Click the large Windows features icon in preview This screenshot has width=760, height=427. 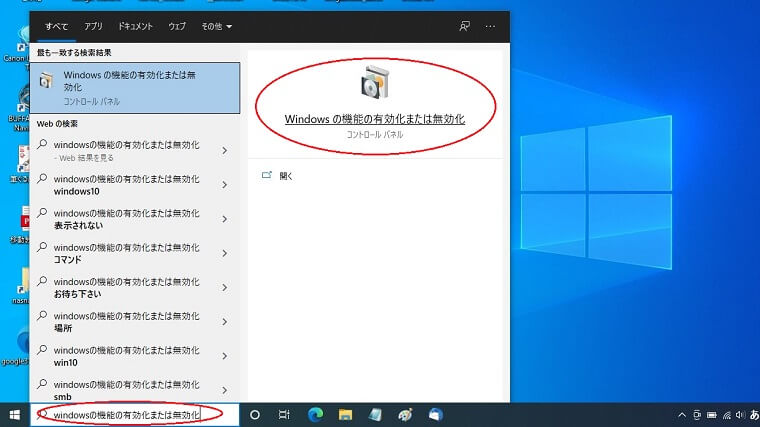tap(375, 82)
